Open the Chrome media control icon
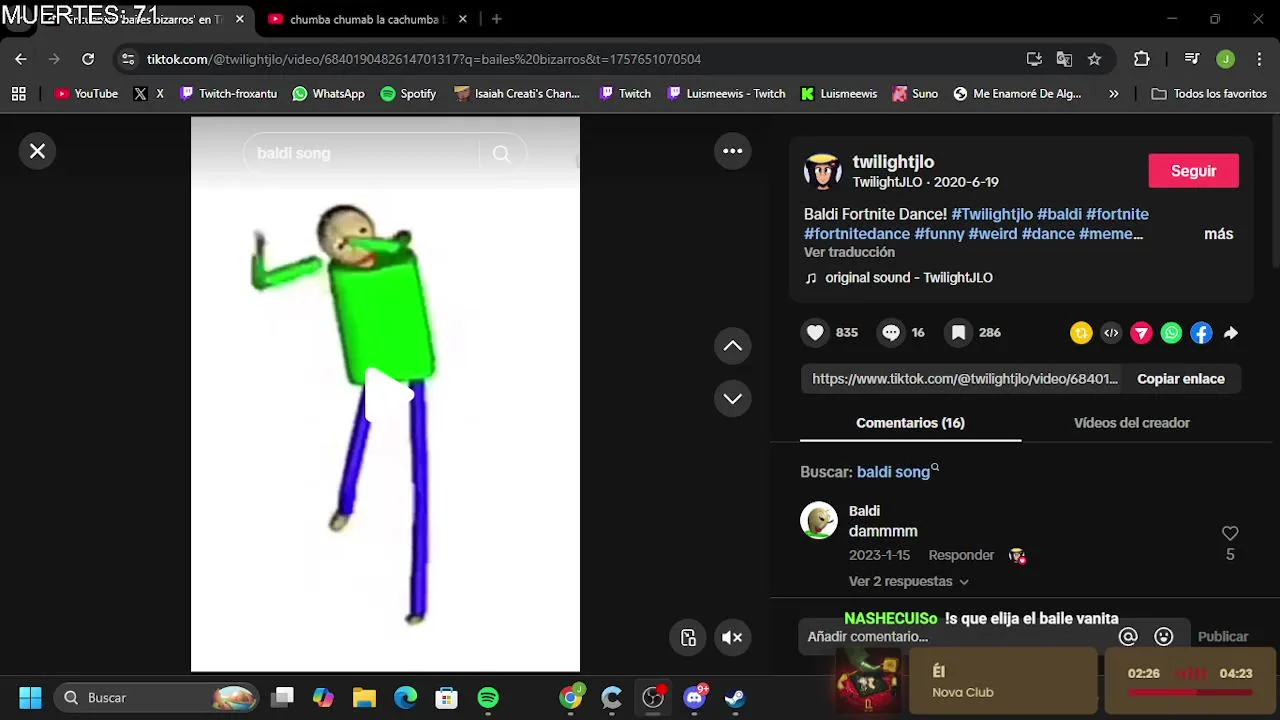 1192,59
